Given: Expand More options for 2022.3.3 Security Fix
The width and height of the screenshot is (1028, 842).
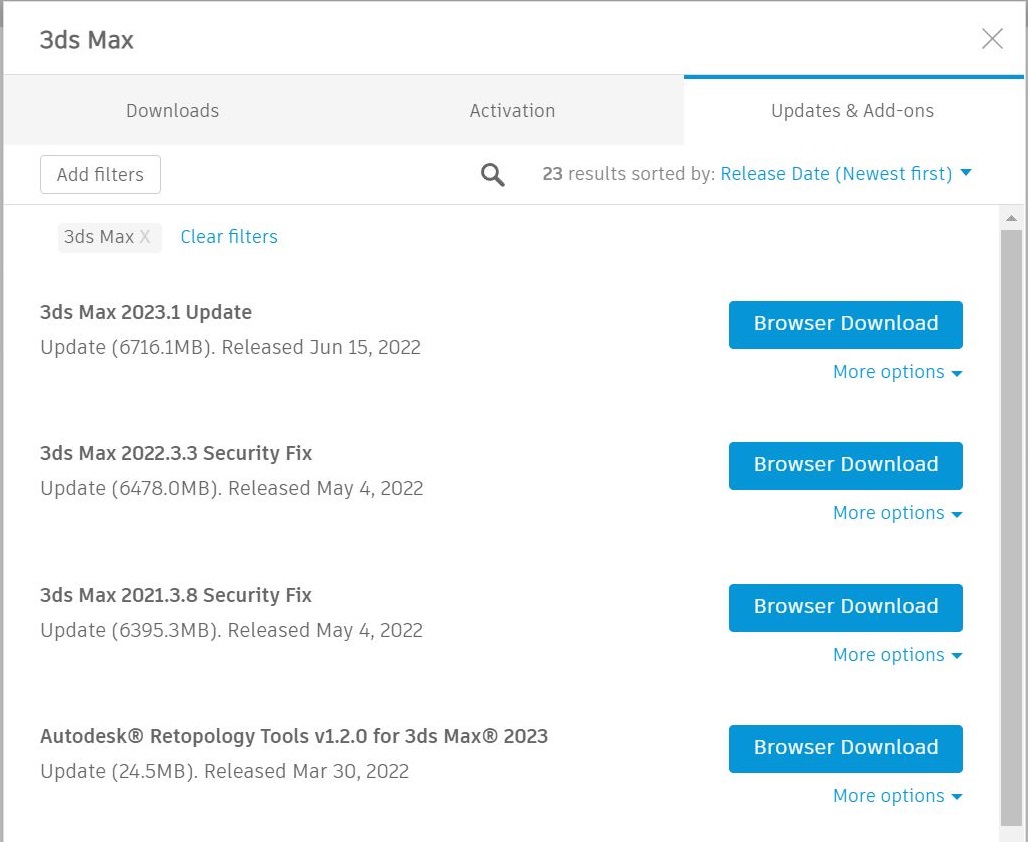Looking at the screenshot, I should point(897,513).
